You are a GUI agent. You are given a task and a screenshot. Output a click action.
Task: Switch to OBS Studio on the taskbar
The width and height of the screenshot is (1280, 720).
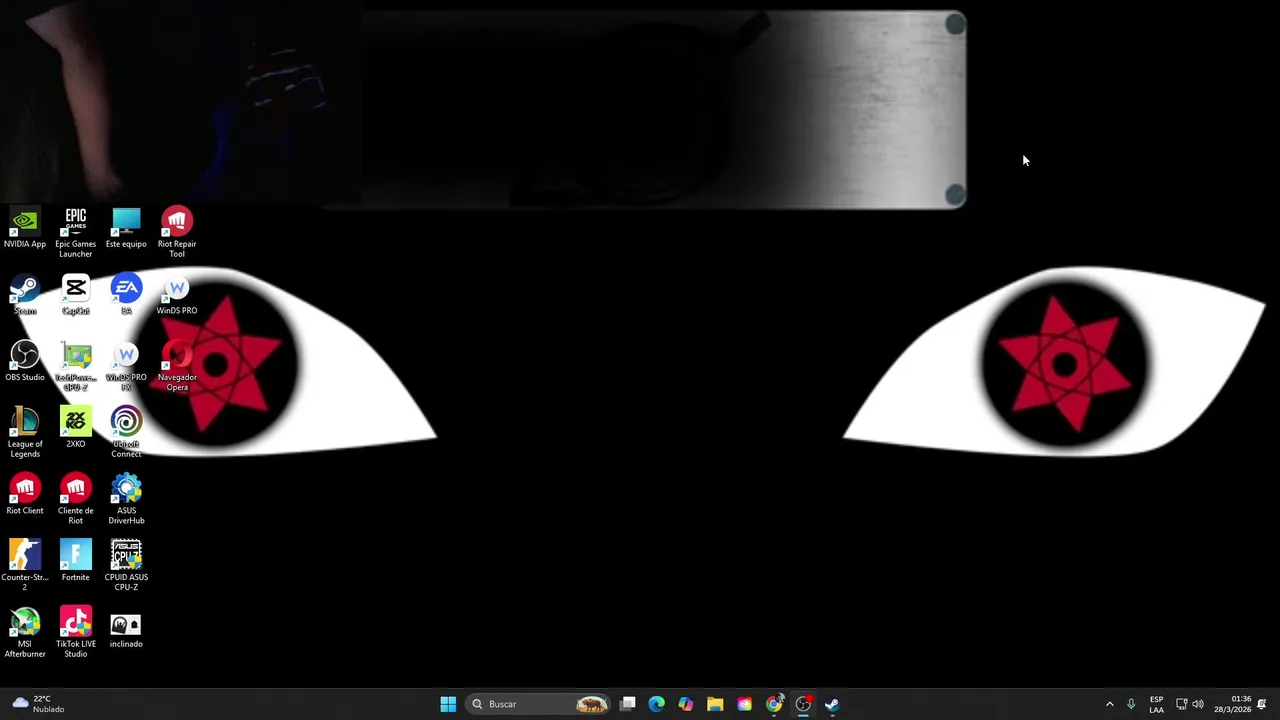(803, 704)
